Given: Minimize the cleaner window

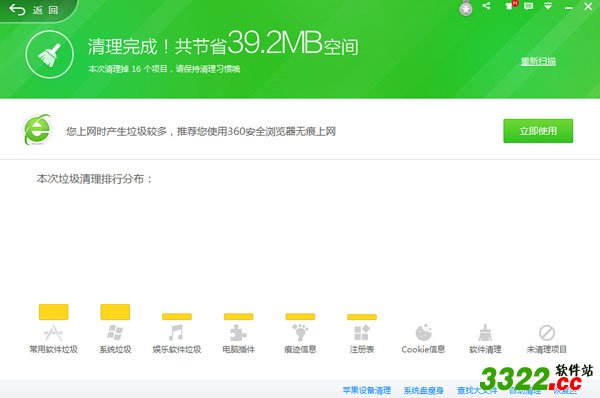Looking at the screenshot, I should pos(569,7).
